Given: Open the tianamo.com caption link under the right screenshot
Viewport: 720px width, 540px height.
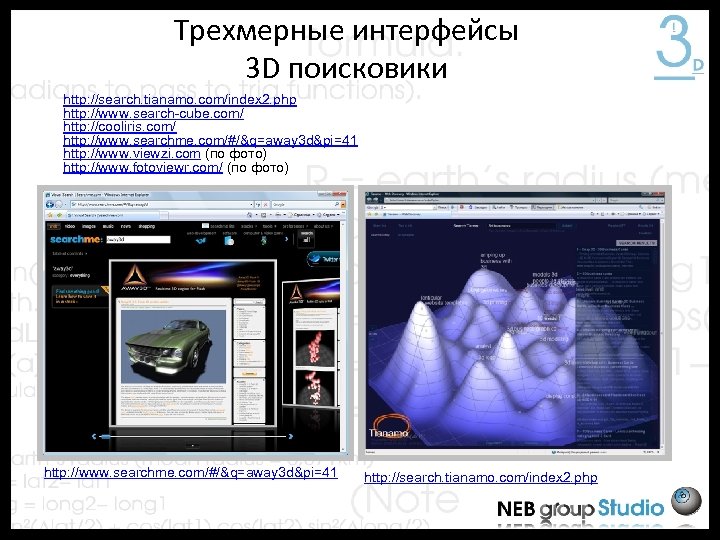Looking at the screenshot, I should click(x=481, y=478).
